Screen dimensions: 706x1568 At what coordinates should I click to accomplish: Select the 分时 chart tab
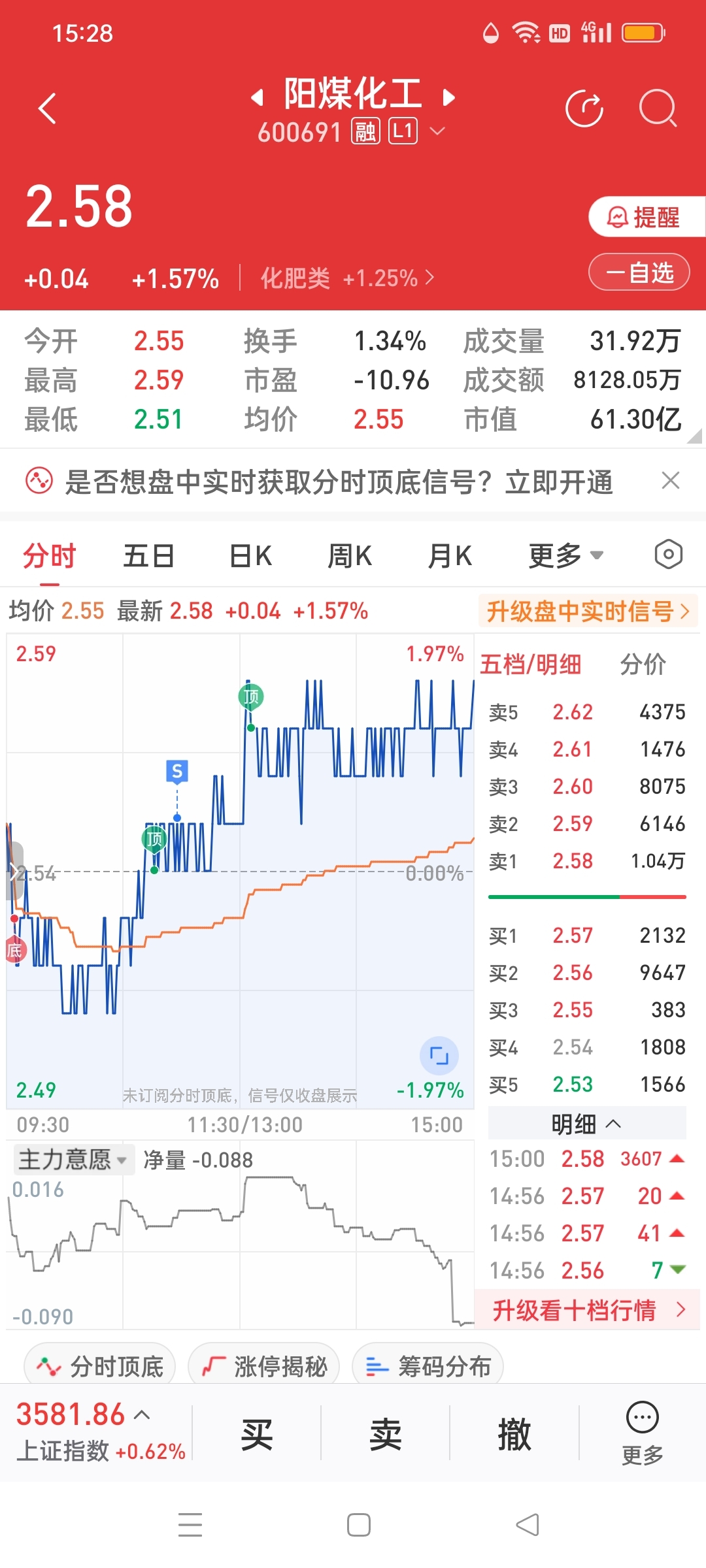50,557
